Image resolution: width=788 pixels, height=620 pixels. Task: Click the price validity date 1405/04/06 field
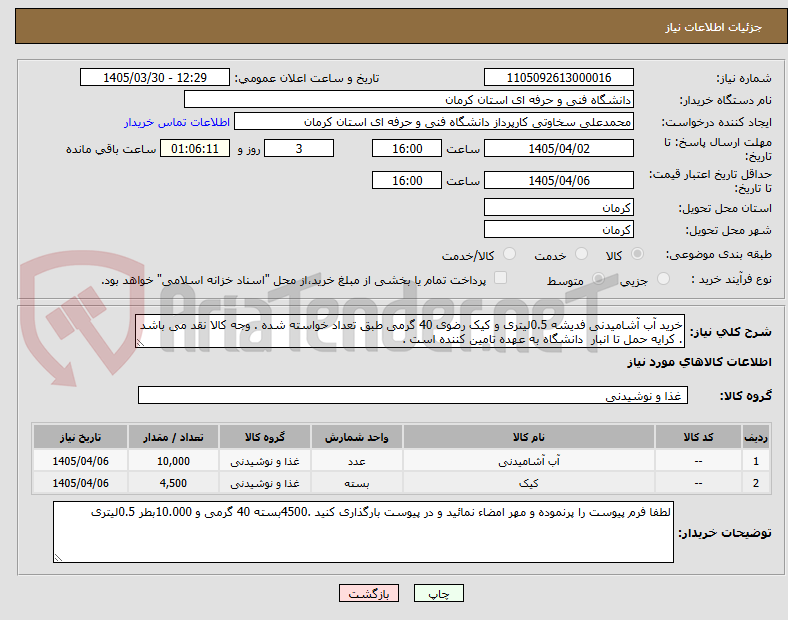558,180
